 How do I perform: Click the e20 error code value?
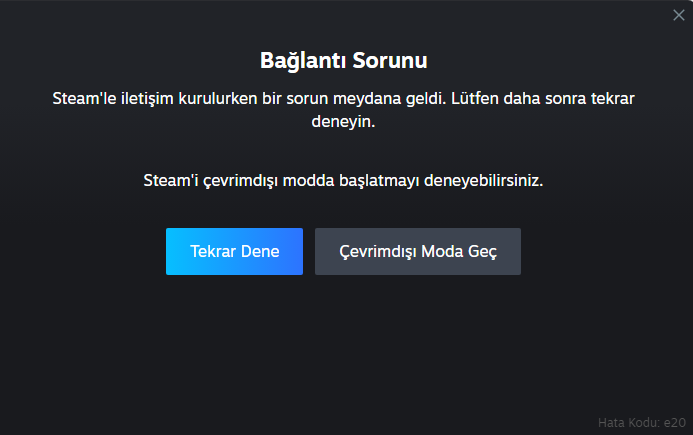pyautogui.click(x=675, y=422)
